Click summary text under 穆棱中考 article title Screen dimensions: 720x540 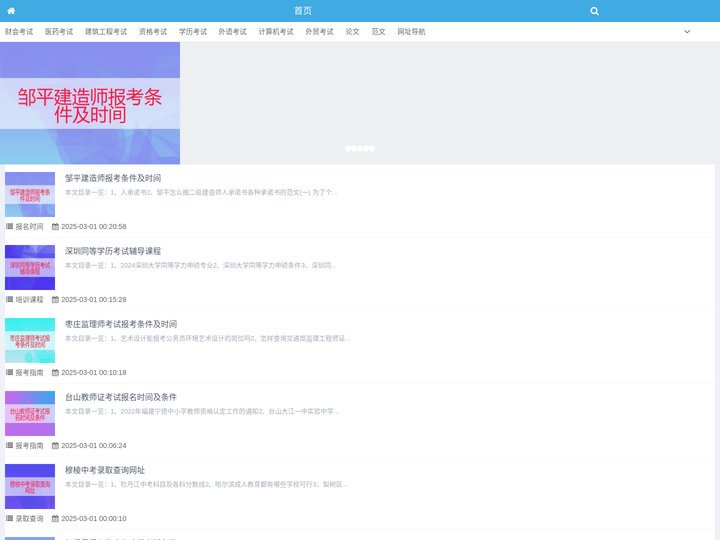click(x=206, y=484)
